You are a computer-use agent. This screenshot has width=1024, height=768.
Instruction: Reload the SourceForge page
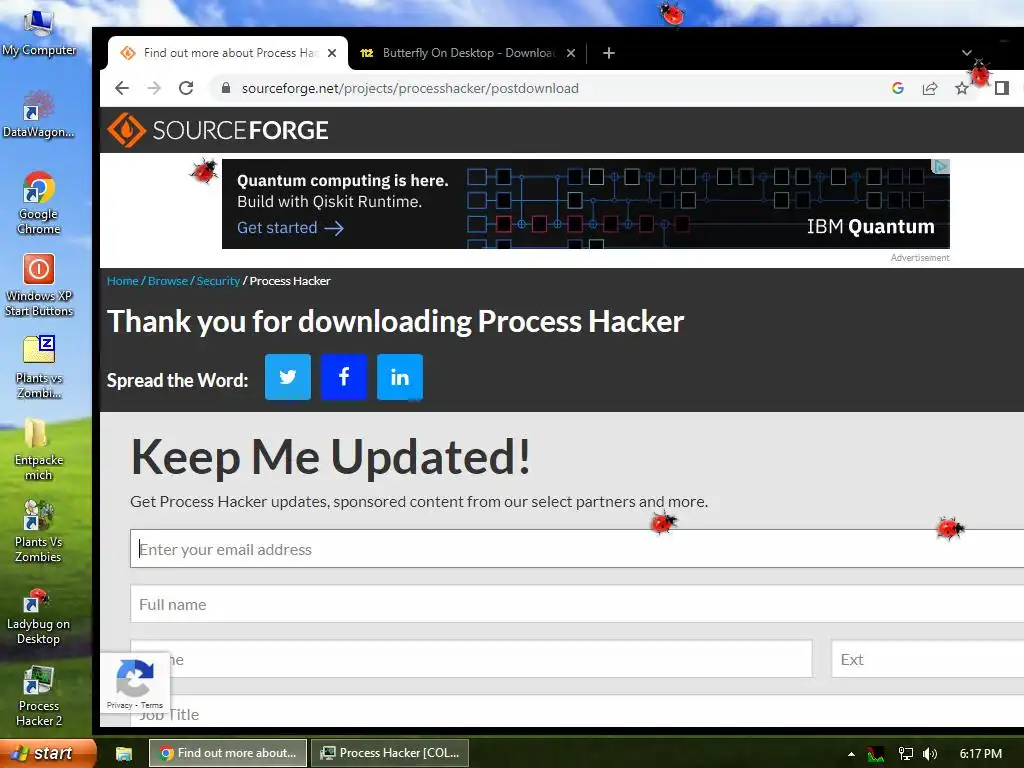point(186,88)
